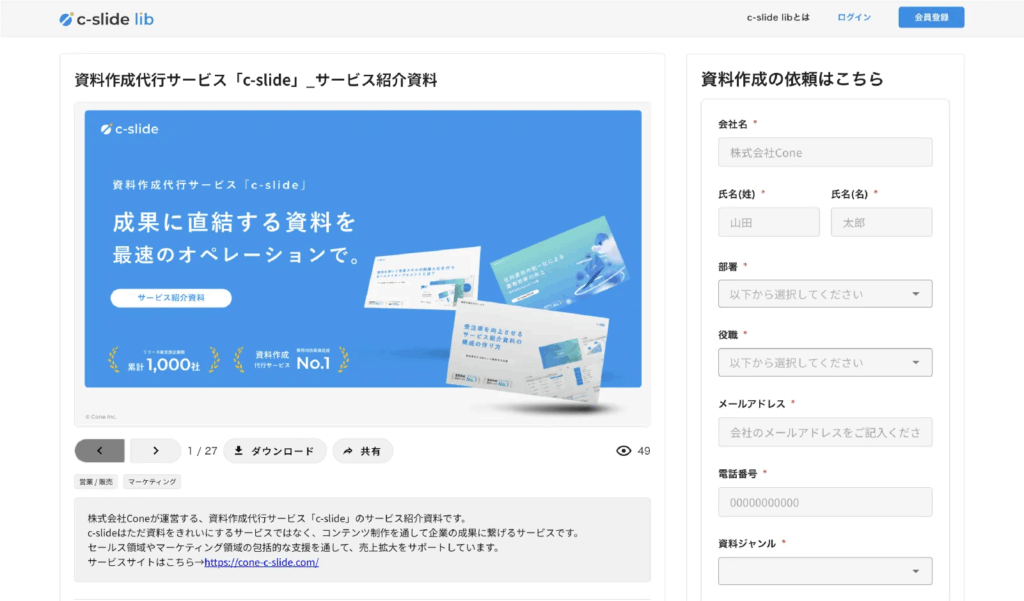The width and height of the screenshot is (1024, 601).
Task: Click the ダウンロード download button
Action: (x=274, y=451)
